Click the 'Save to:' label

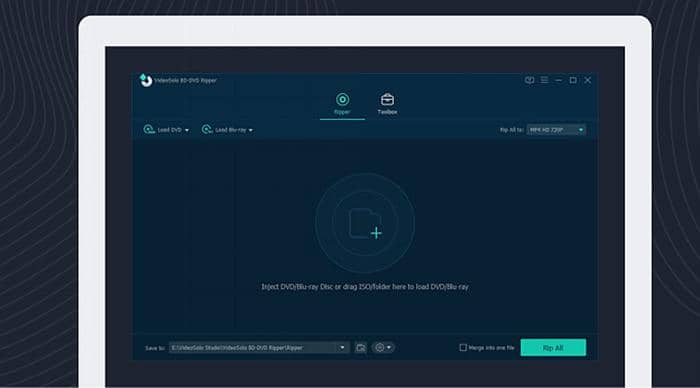click(155, 348)
